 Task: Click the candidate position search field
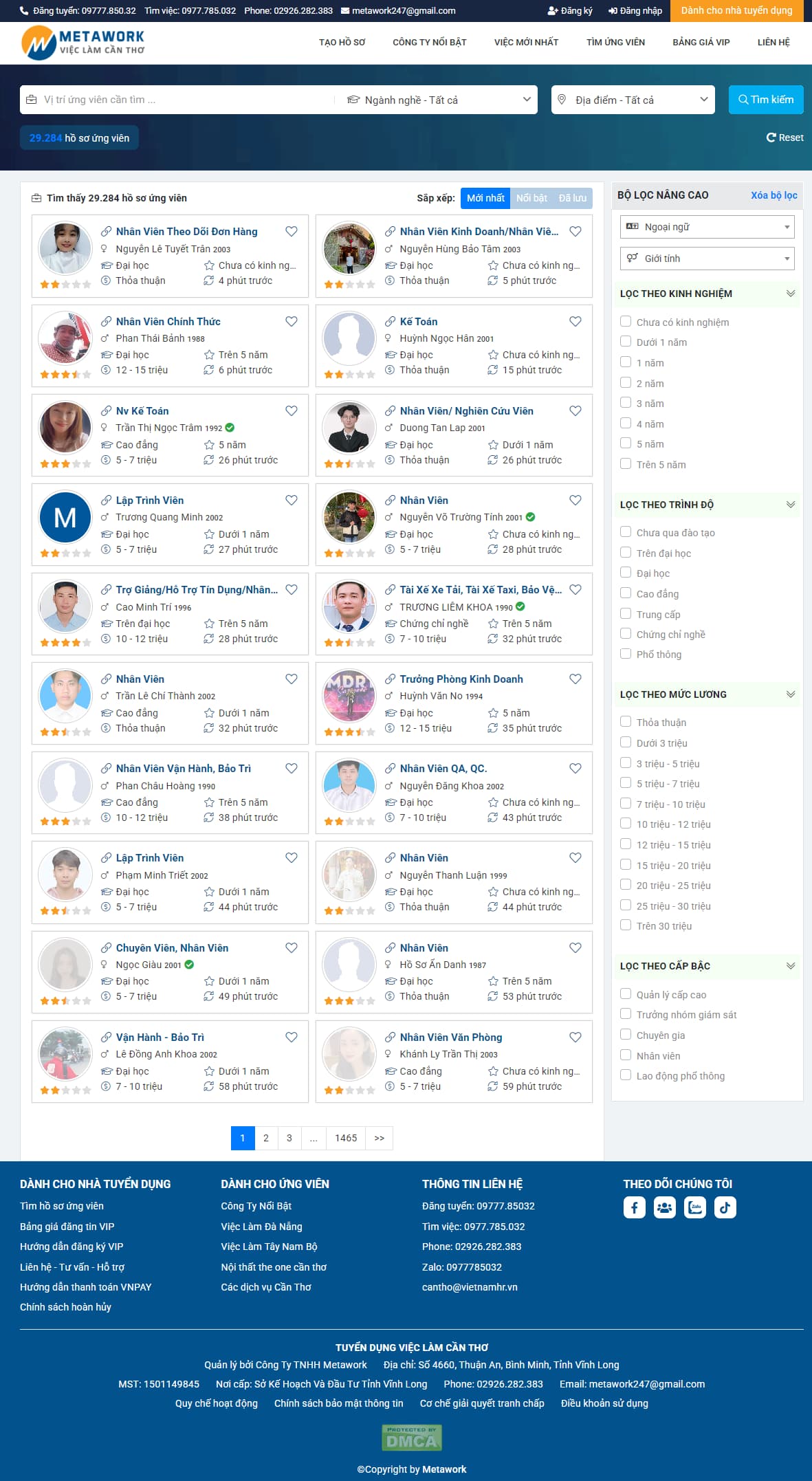[x=179, y=100]
